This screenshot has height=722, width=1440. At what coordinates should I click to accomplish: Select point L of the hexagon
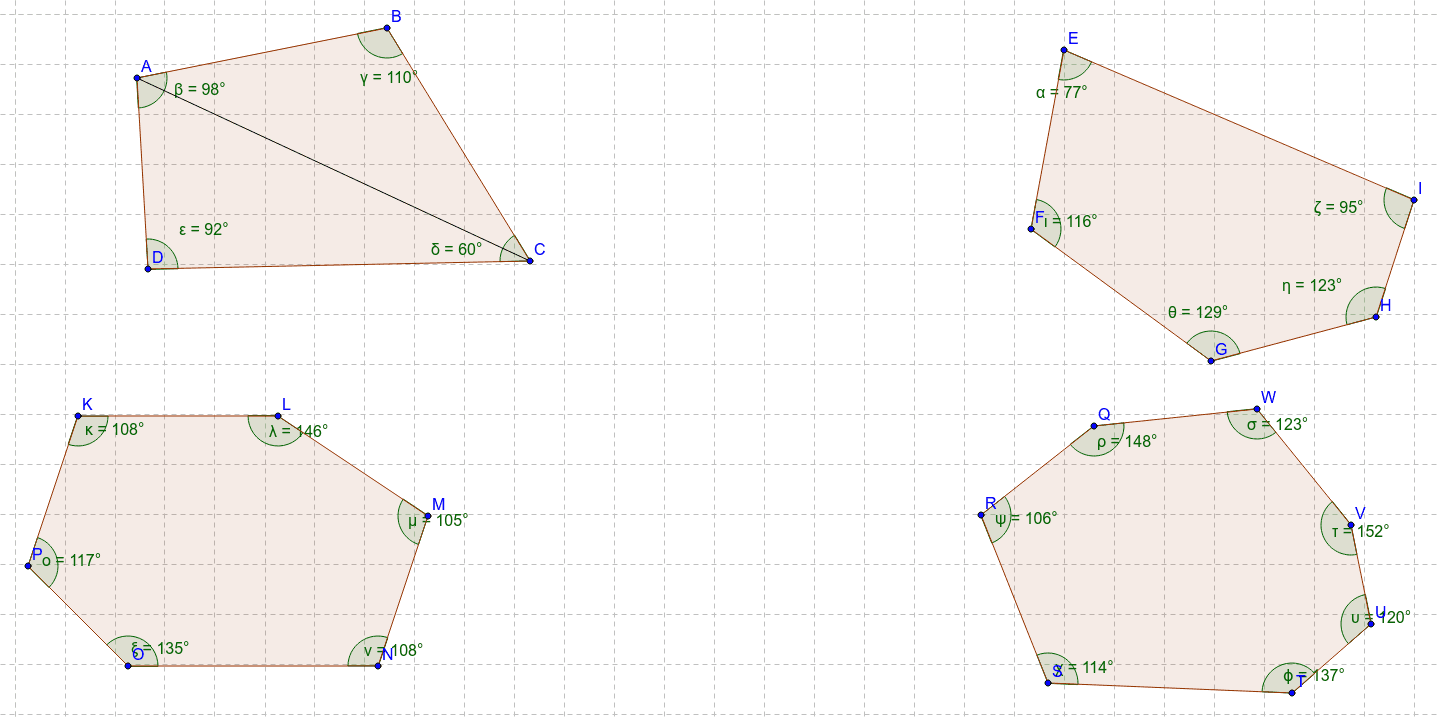(278, 416)
